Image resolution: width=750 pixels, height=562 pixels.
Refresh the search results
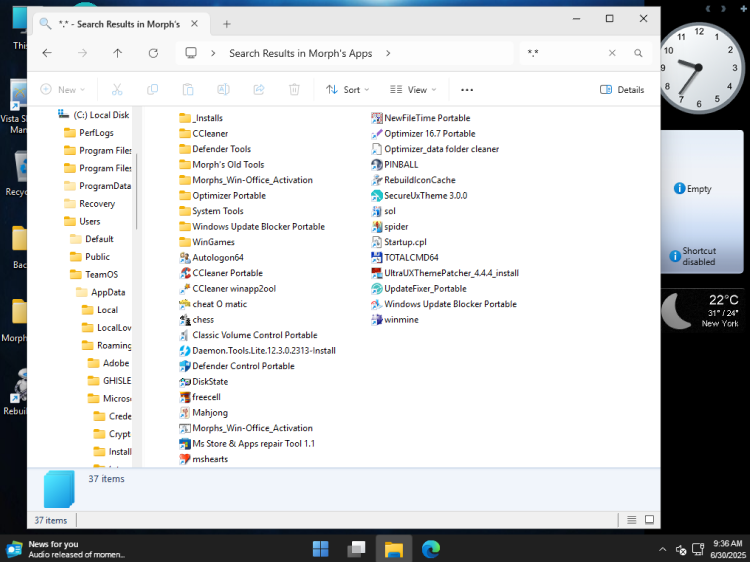tap(153, 53)
